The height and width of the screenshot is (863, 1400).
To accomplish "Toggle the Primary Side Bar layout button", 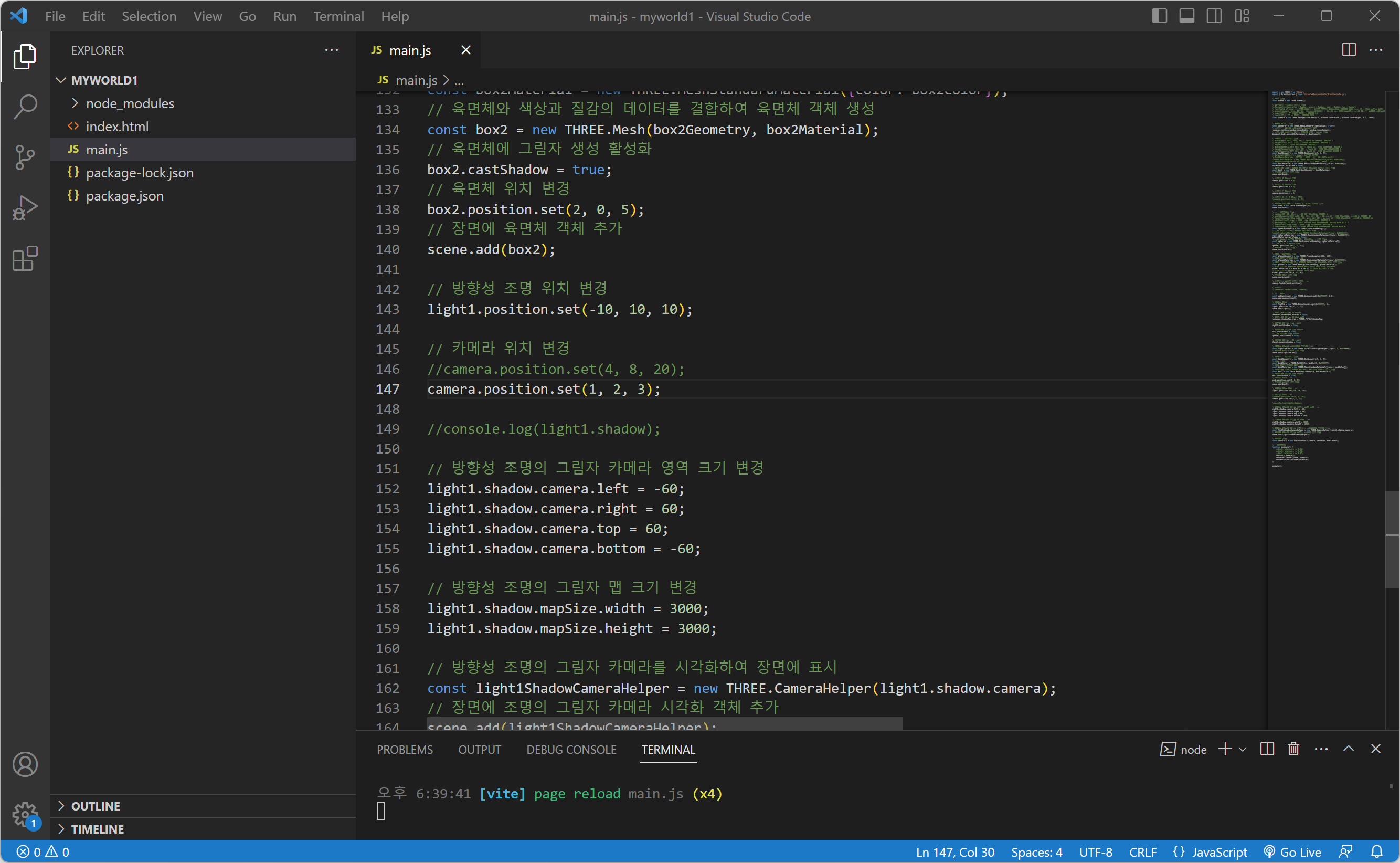I will [x=1159, y=16].
